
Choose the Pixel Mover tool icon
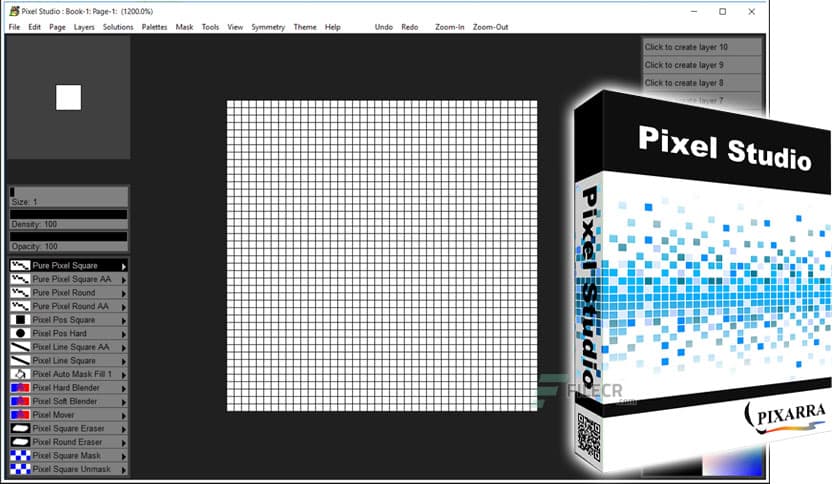point(20,415)
